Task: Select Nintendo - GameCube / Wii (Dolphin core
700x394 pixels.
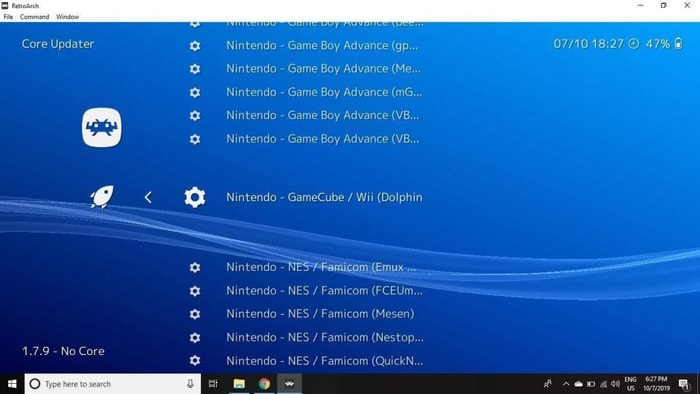Action: 324,197
